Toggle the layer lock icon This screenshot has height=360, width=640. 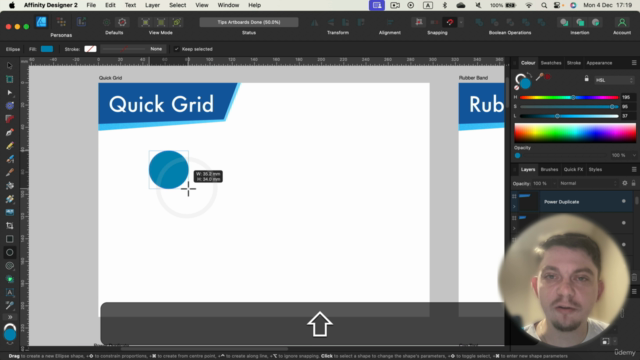pyautogui.click(x=633, y=183)
